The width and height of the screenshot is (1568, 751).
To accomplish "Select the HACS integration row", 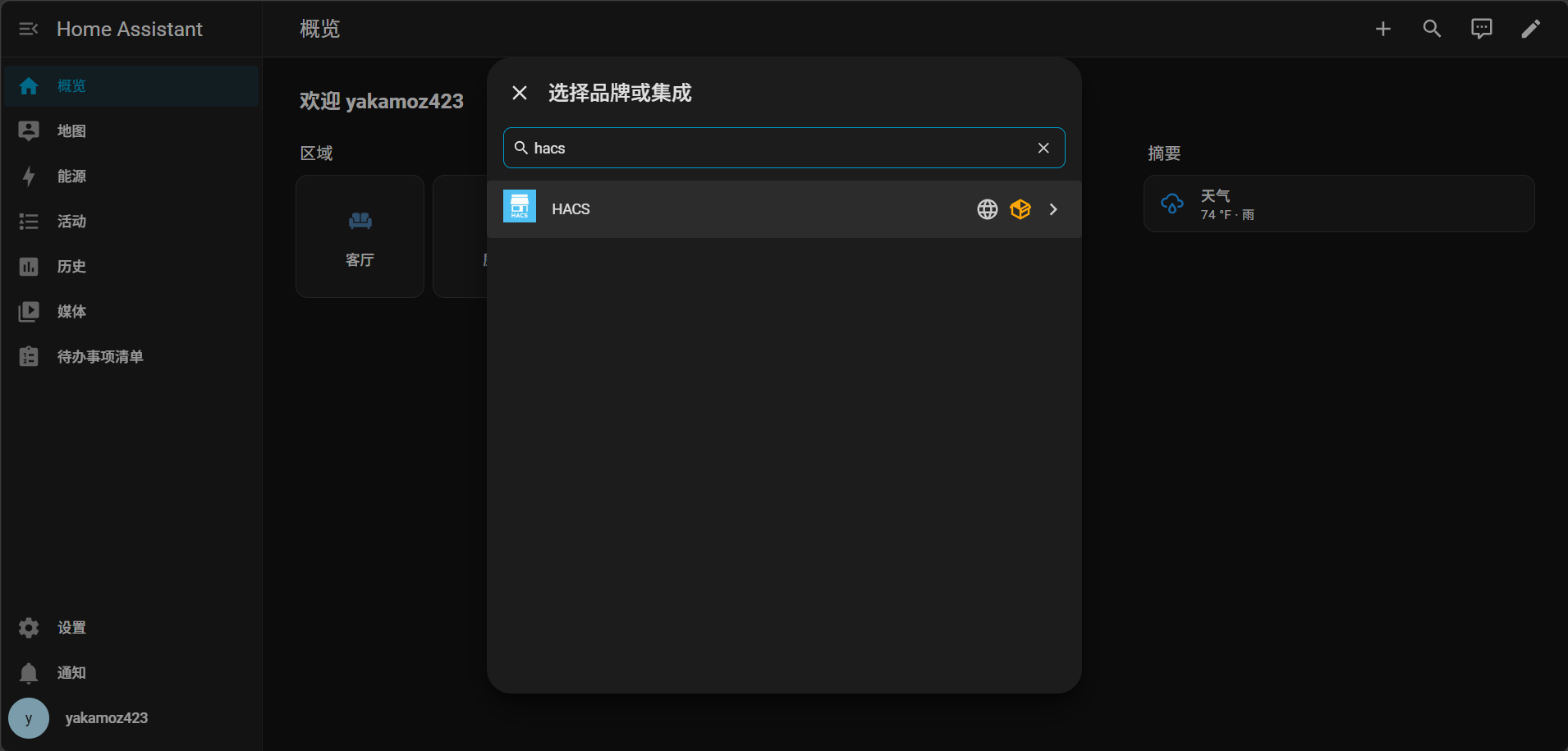I will click(784, 209).
